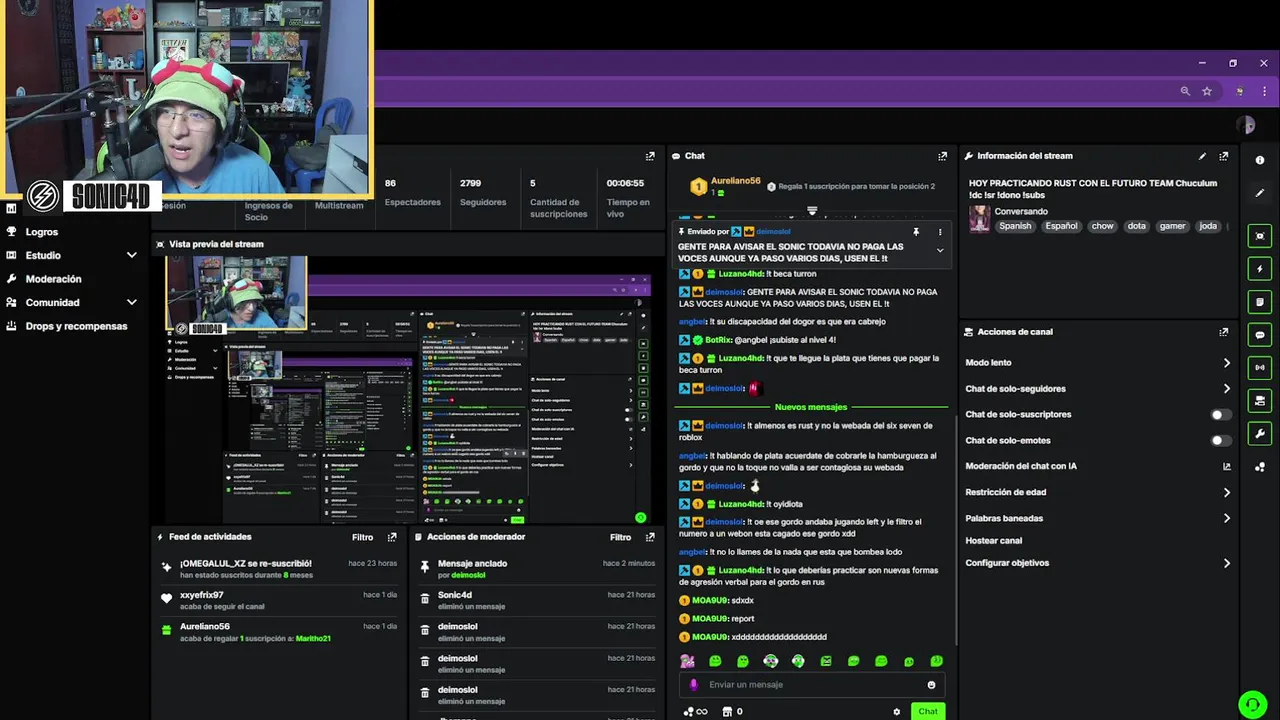The image size is (1280, 720).
Task: Open Logros in the left sidebar
Action: click(41, 232)
